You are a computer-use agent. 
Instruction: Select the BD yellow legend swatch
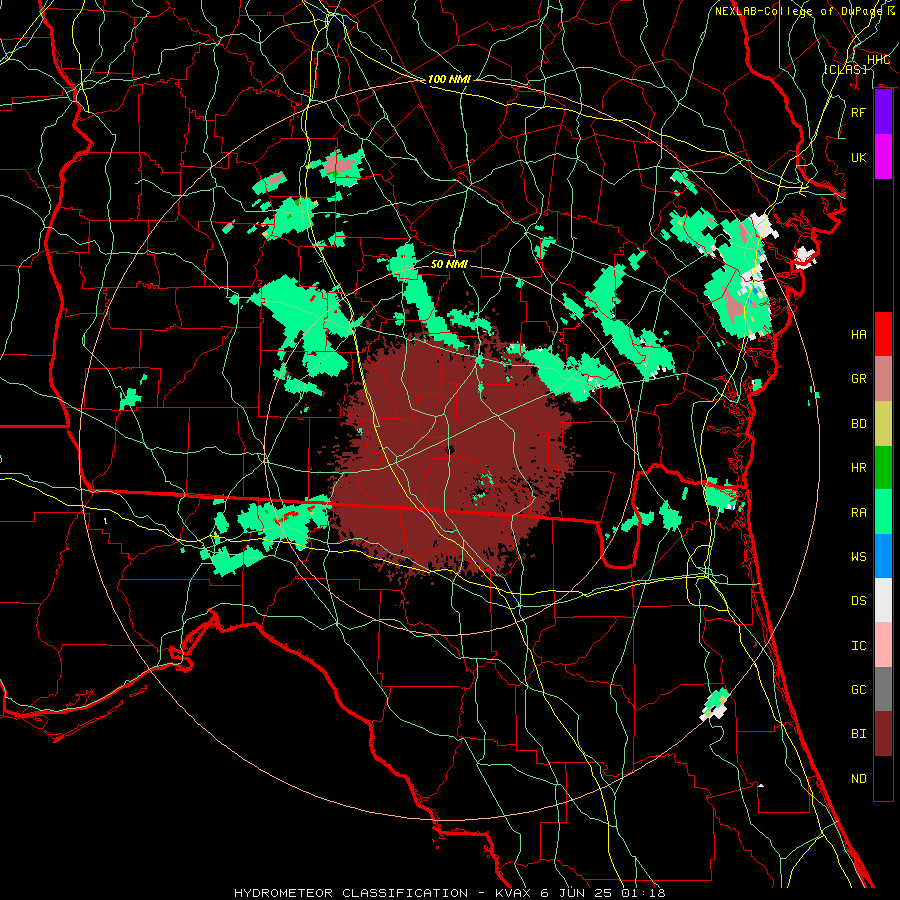(883, 423)
